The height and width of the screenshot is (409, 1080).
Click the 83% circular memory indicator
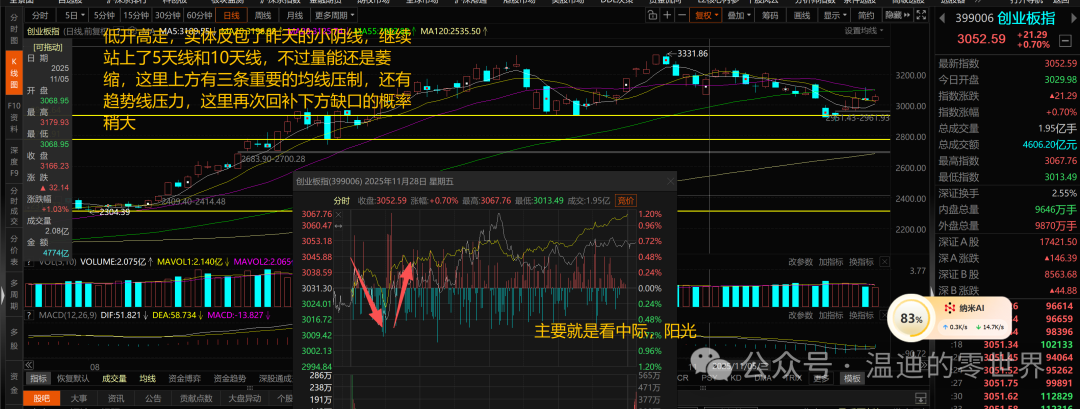(911, 319)
